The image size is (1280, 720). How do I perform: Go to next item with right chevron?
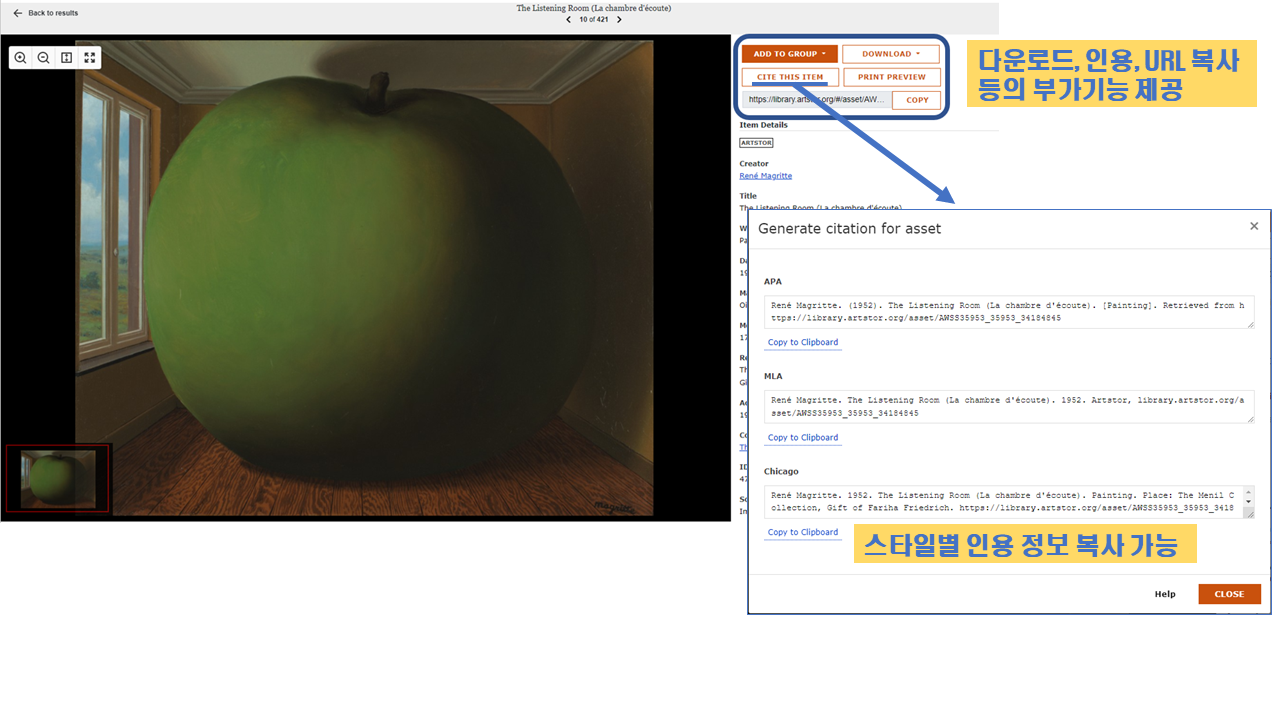pos(619,19)
